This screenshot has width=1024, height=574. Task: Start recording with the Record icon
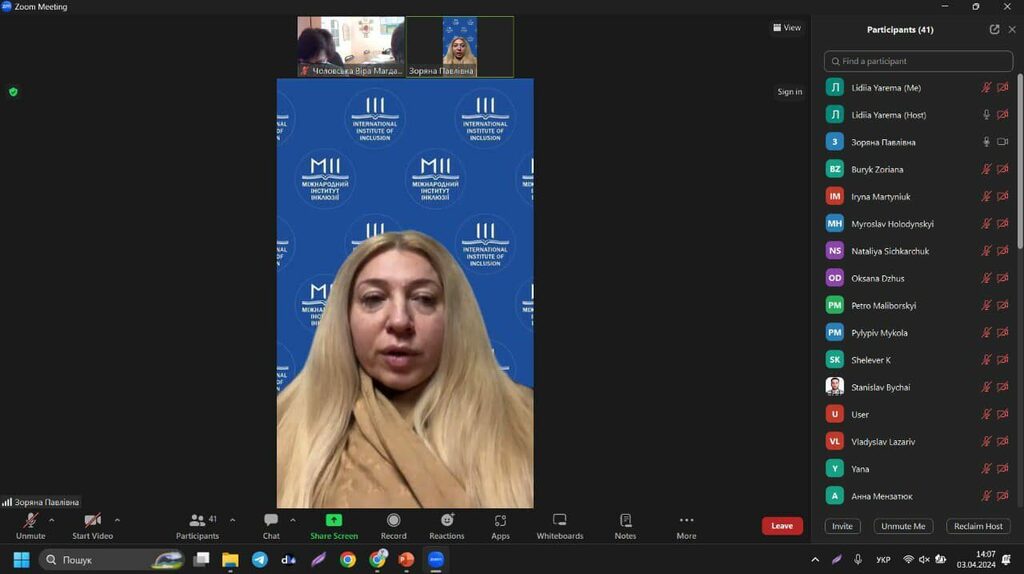pos(393,520)
